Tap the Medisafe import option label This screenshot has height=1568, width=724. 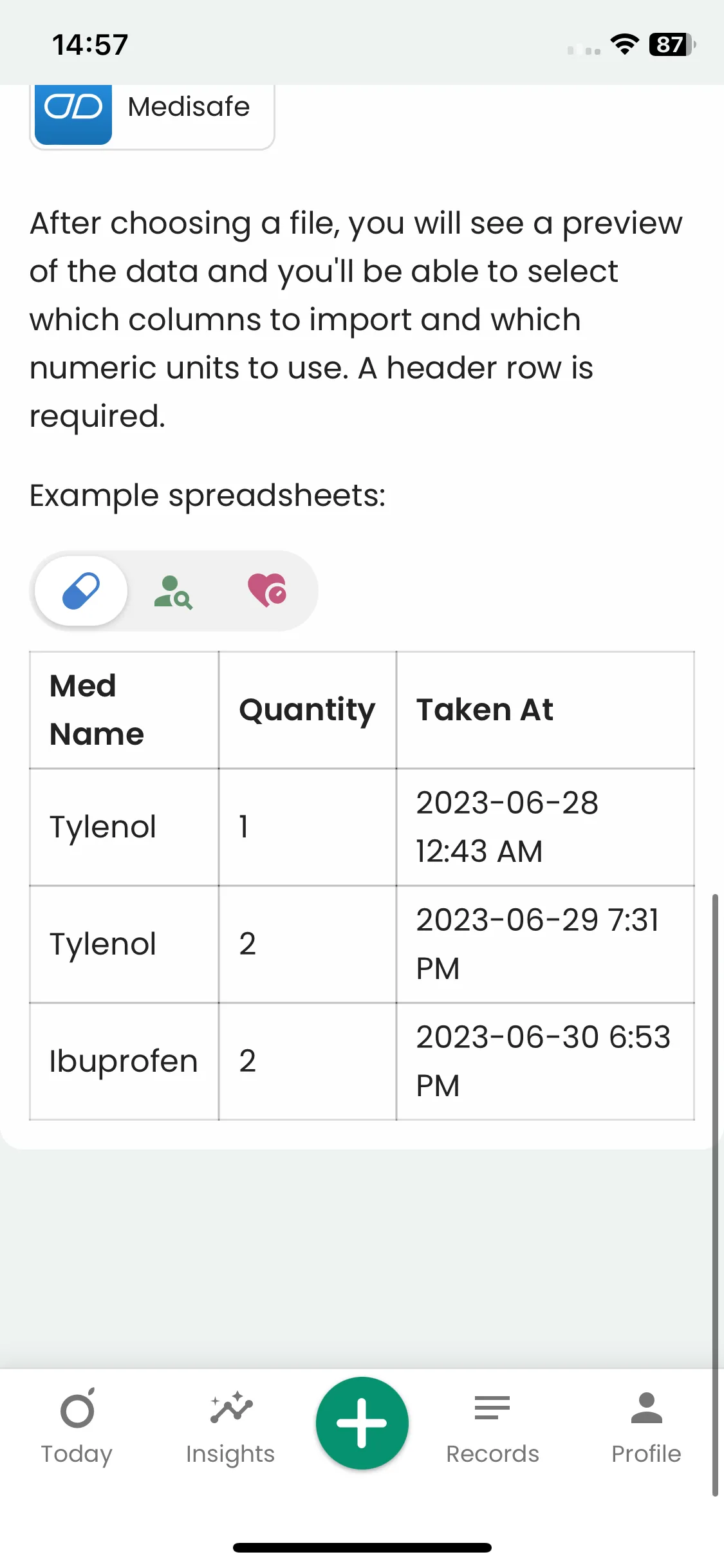point(189,107)
